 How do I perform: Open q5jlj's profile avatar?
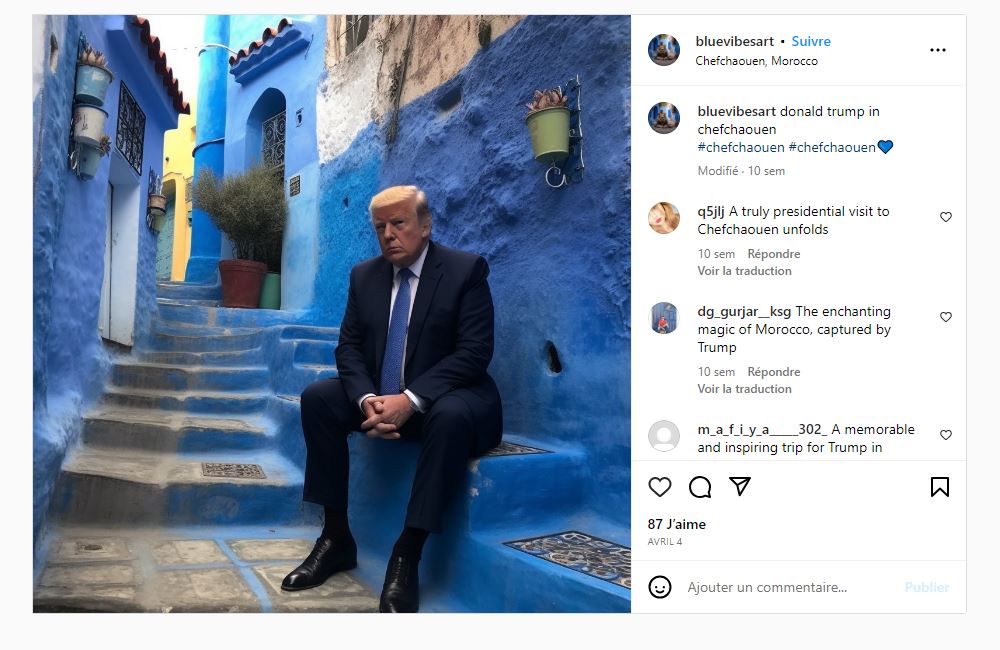click(664, 218)
